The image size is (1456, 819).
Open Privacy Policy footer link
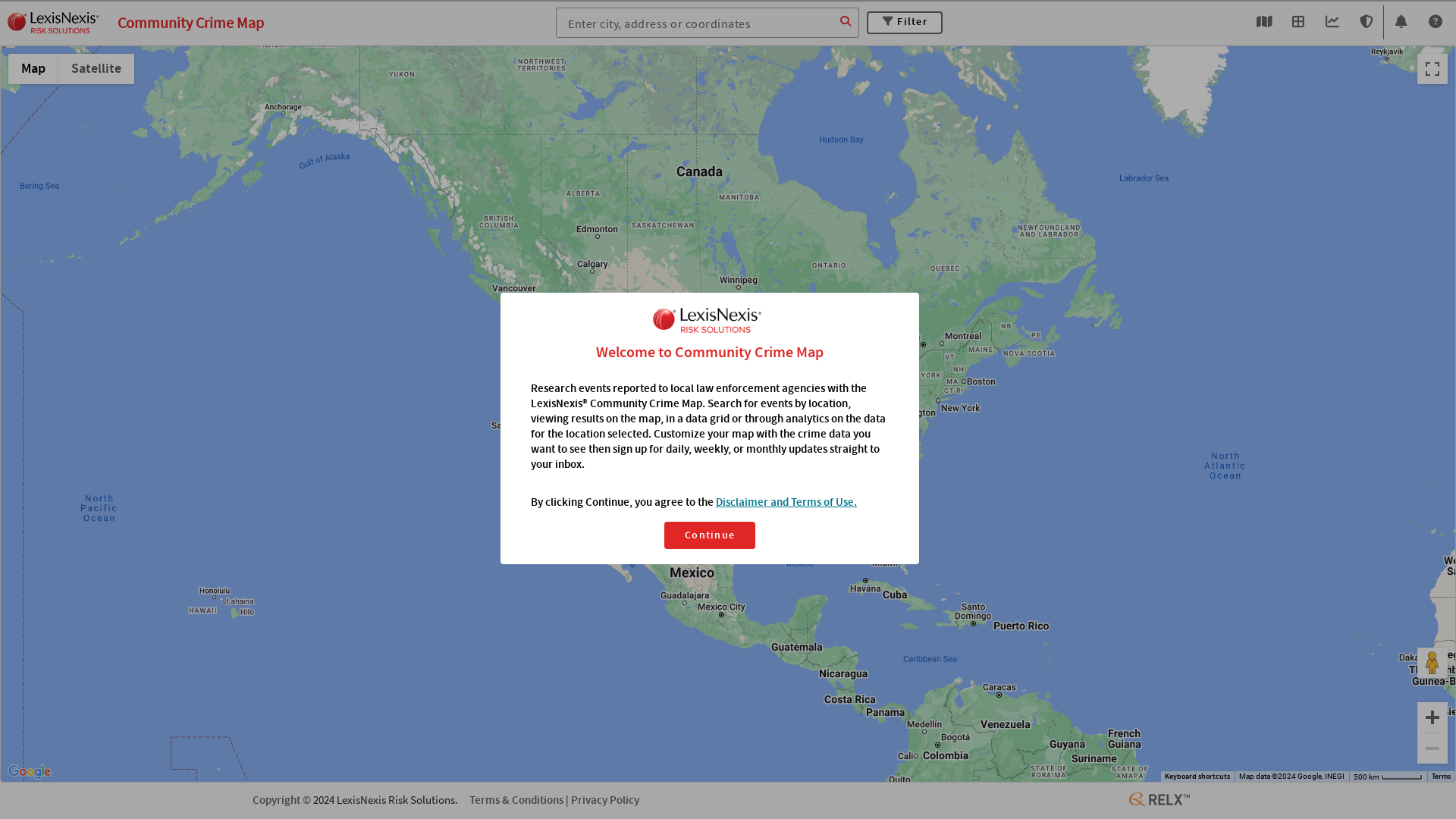click(x=604, y=800)
